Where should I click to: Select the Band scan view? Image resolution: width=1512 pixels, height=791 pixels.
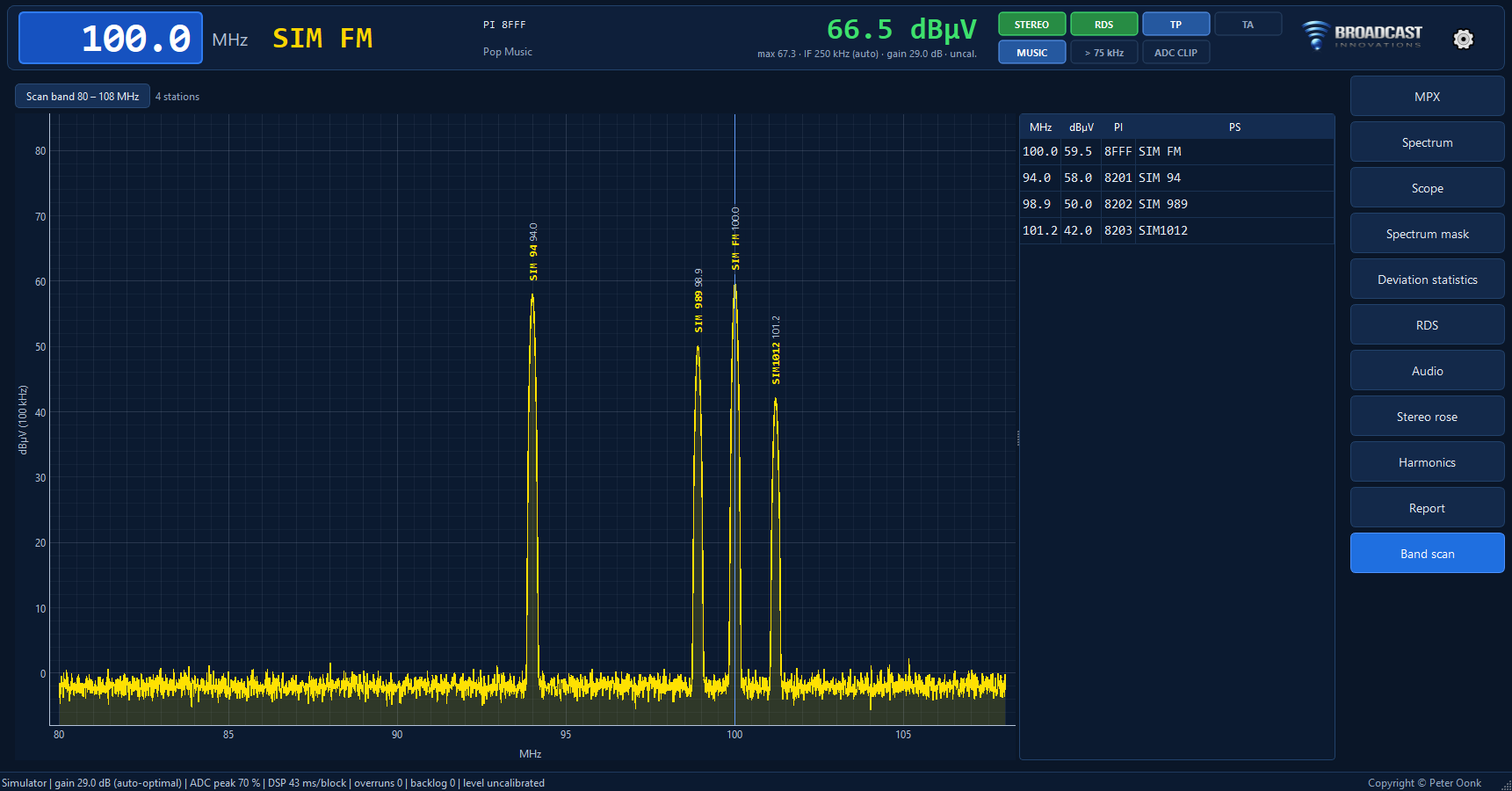[x=1427, y=554]
